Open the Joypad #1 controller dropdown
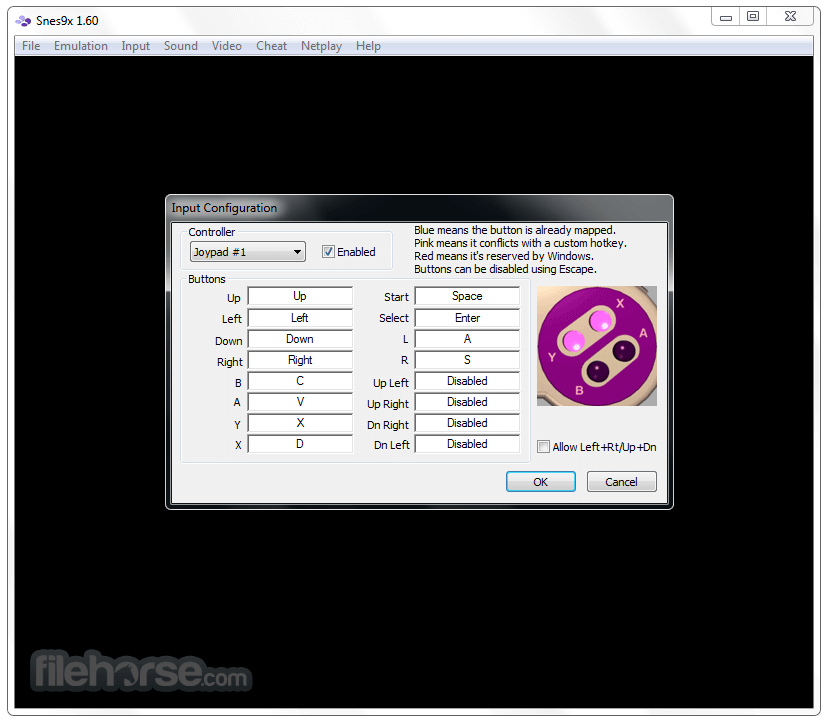828x722 pixels. (x=247, y=252)
